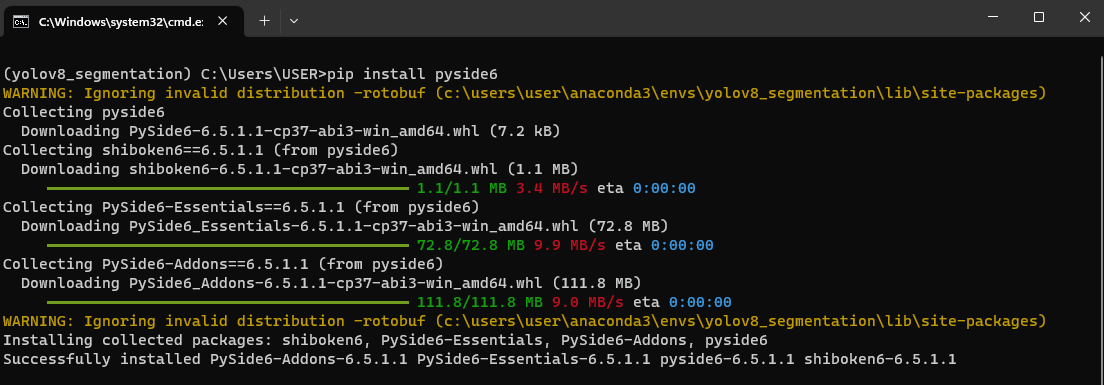The image size is (1104, 385).
Task: Click the "Collecting PySide6-Addons==6.5.1.1" line
Action: pyautogui.click(x=222, y=264)
